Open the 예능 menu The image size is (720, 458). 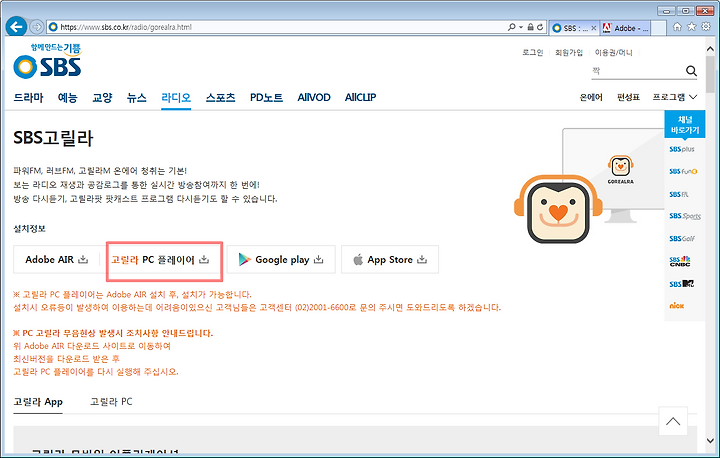[x=68, y=97]
